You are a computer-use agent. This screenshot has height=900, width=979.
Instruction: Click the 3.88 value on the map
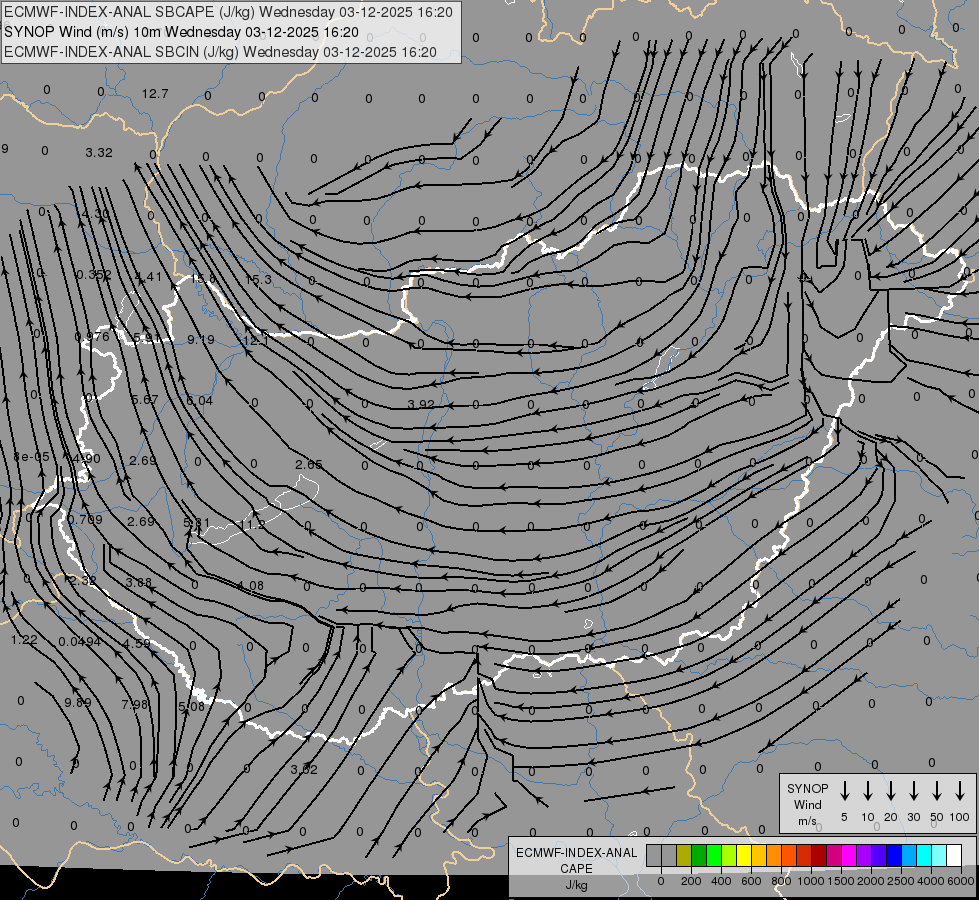pyautogui.click(x=139, y=582)
